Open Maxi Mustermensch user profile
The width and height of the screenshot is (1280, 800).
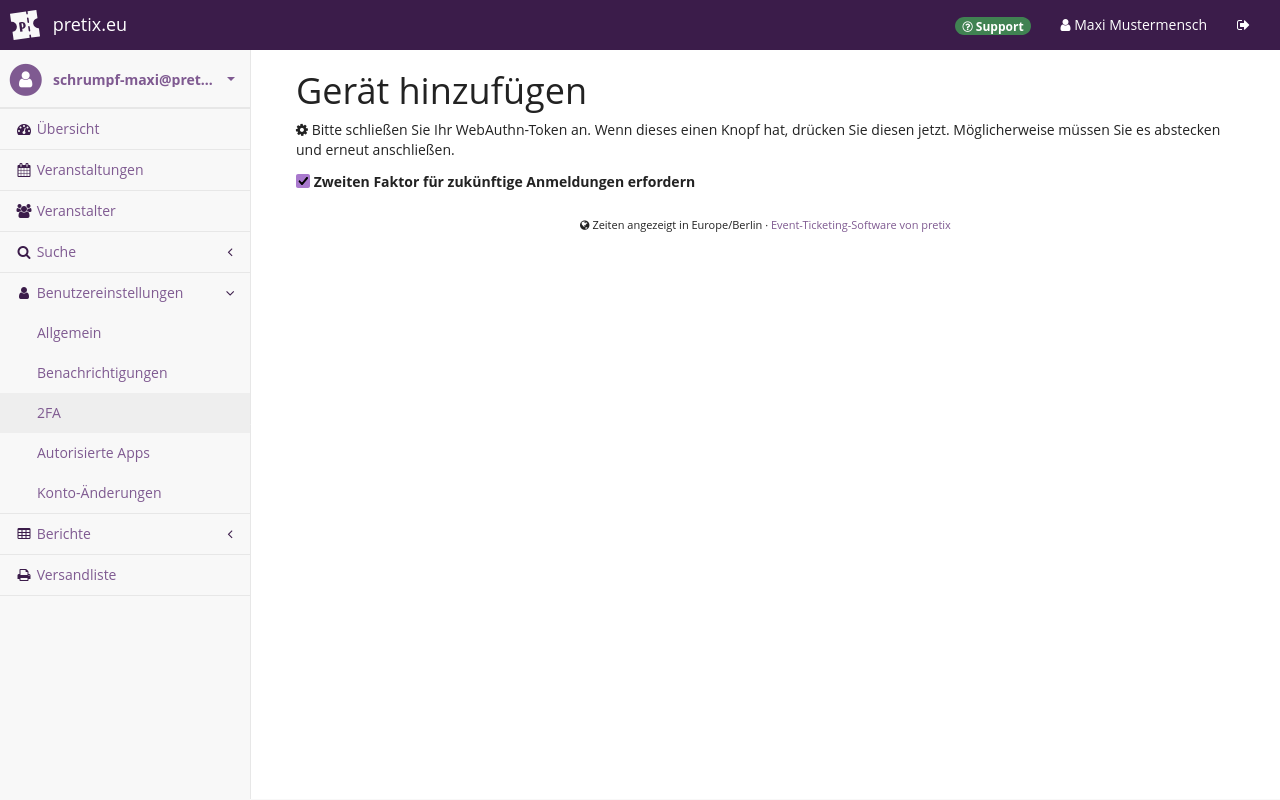1133,25
